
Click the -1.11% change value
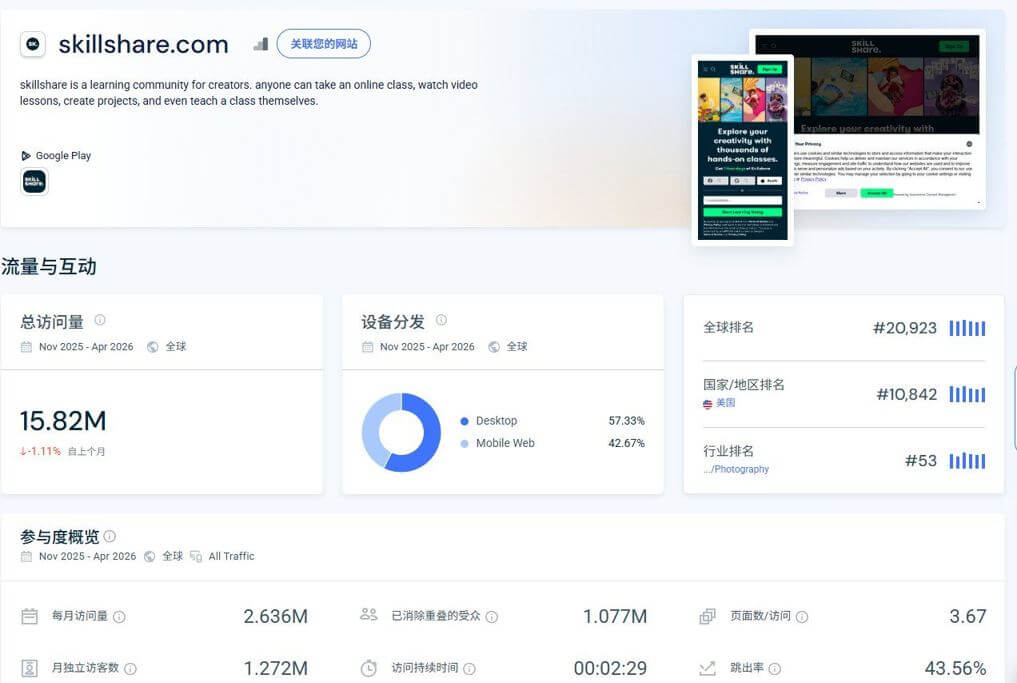(40, 451)
